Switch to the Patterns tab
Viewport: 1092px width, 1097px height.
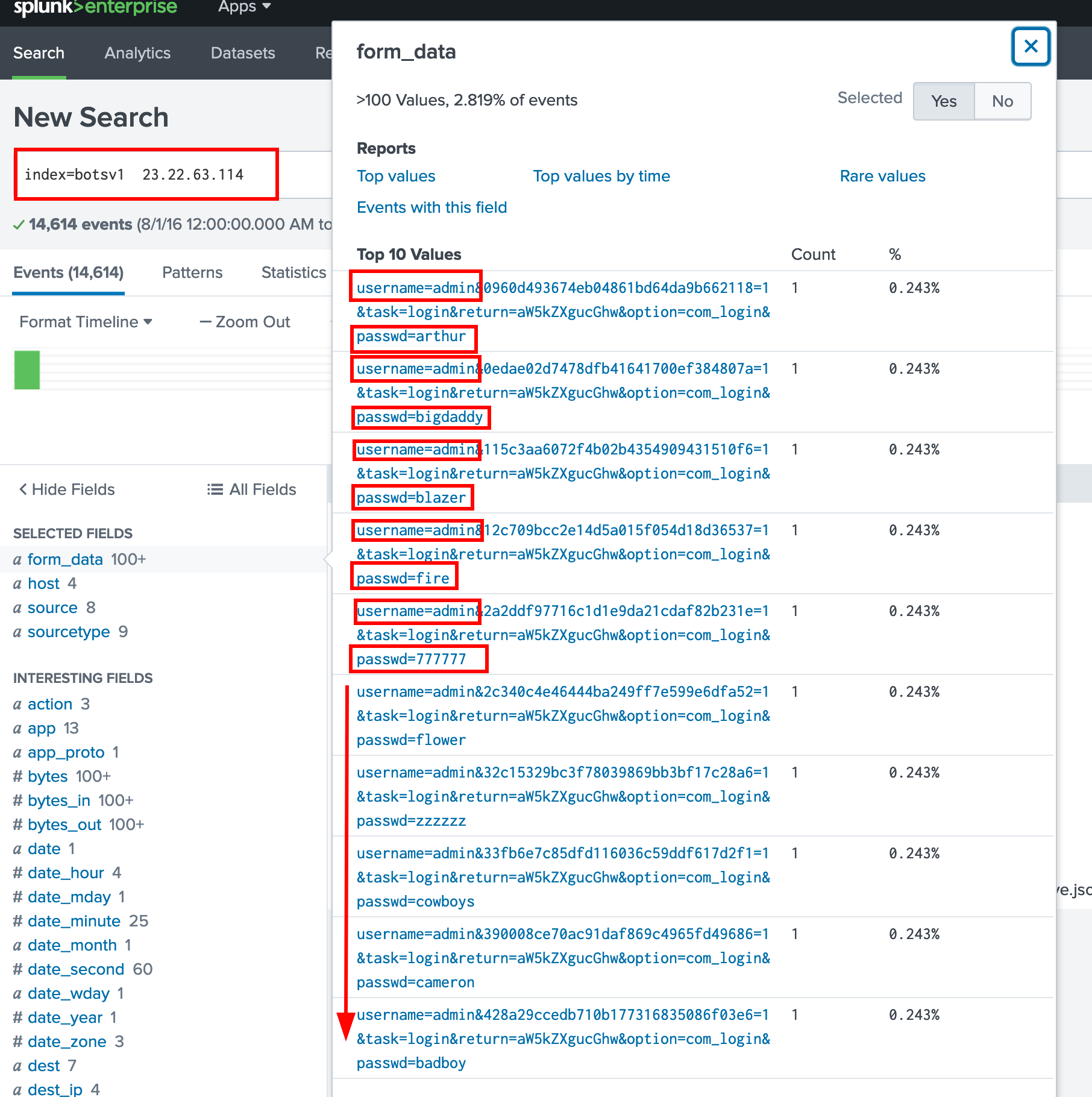192,272
